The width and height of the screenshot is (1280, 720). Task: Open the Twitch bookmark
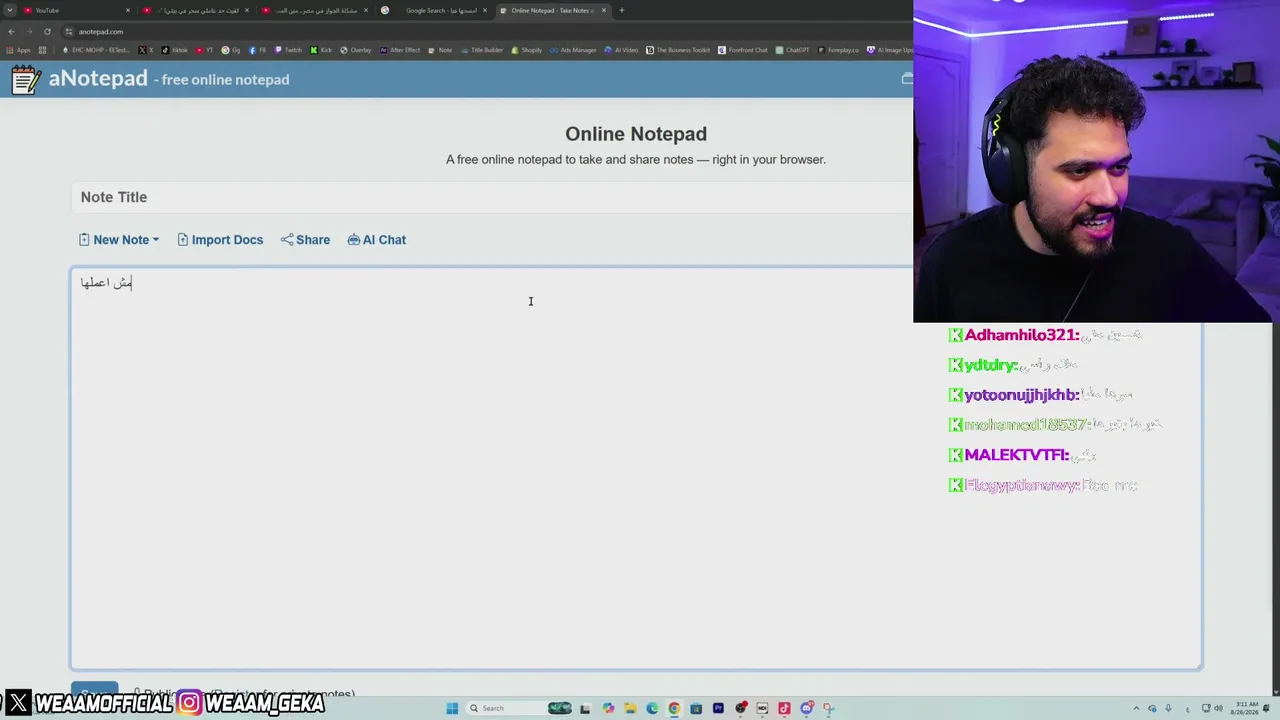click(288, 50)
